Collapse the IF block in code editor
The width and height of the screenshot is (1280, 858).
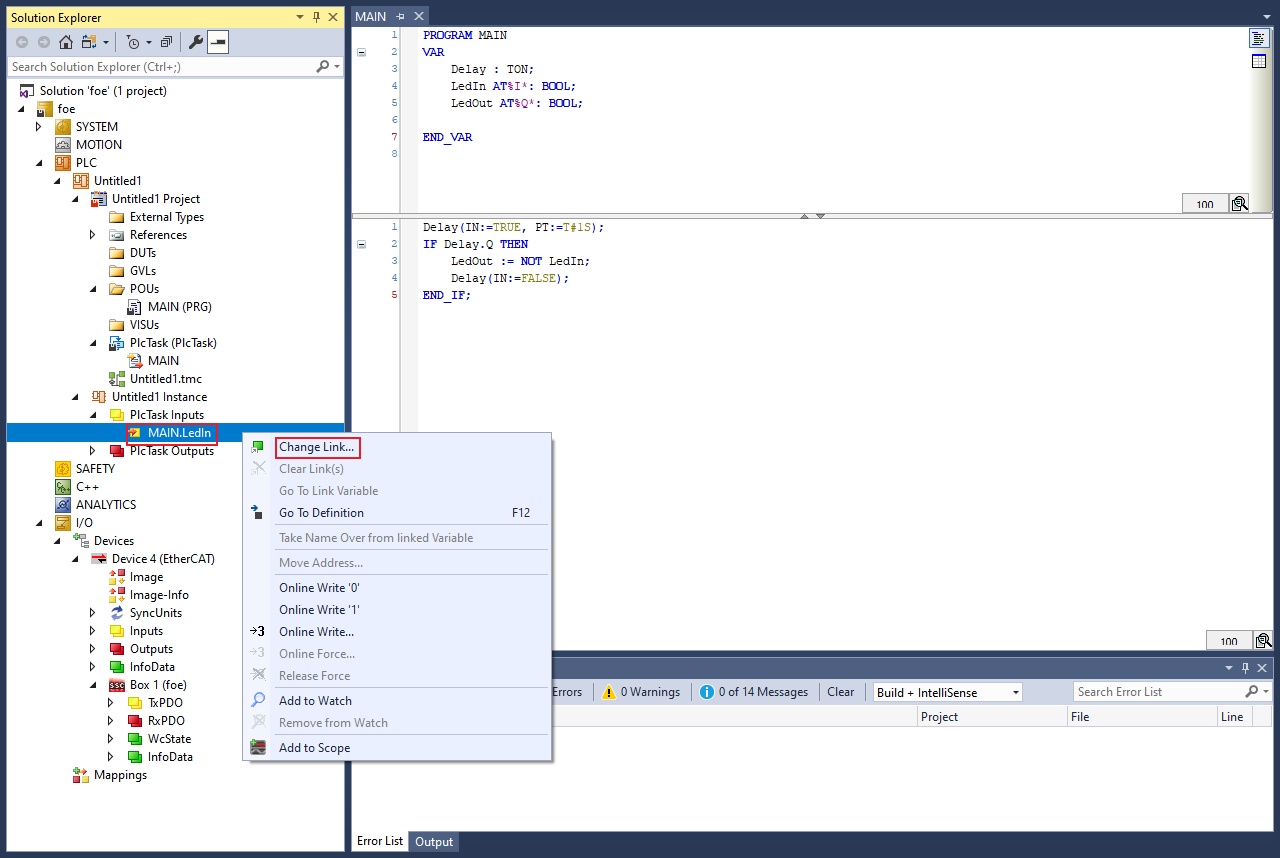tap(361, 244)
